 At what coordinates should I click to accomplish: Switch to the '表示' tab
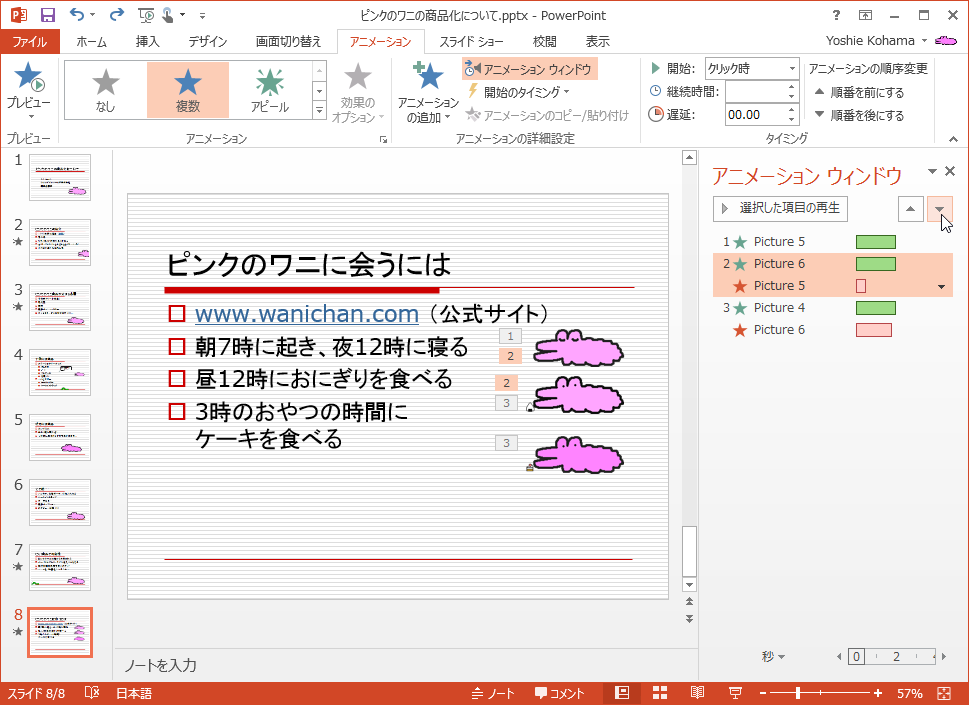point(598,41)
